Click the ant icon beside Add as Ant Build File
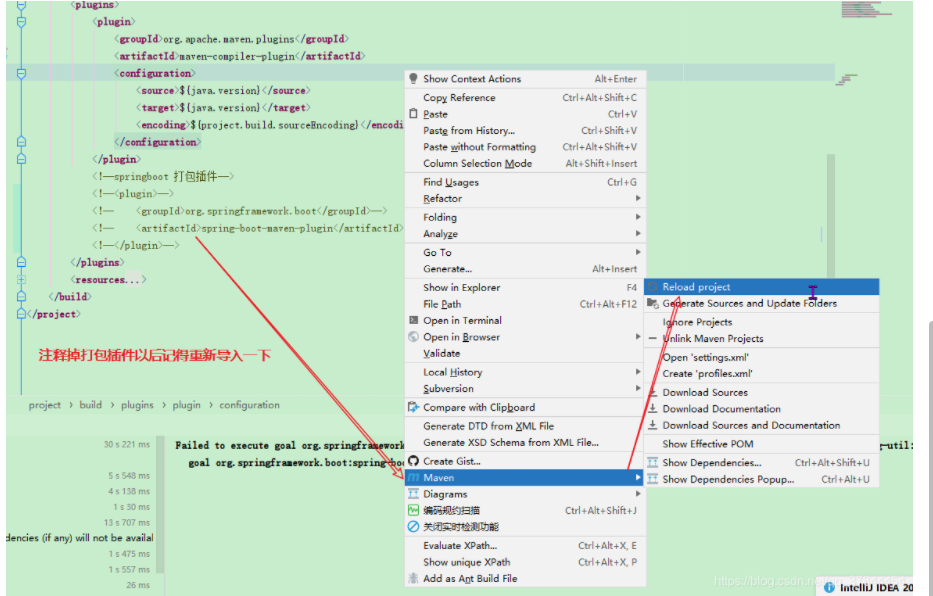 (x=414, y=578)
